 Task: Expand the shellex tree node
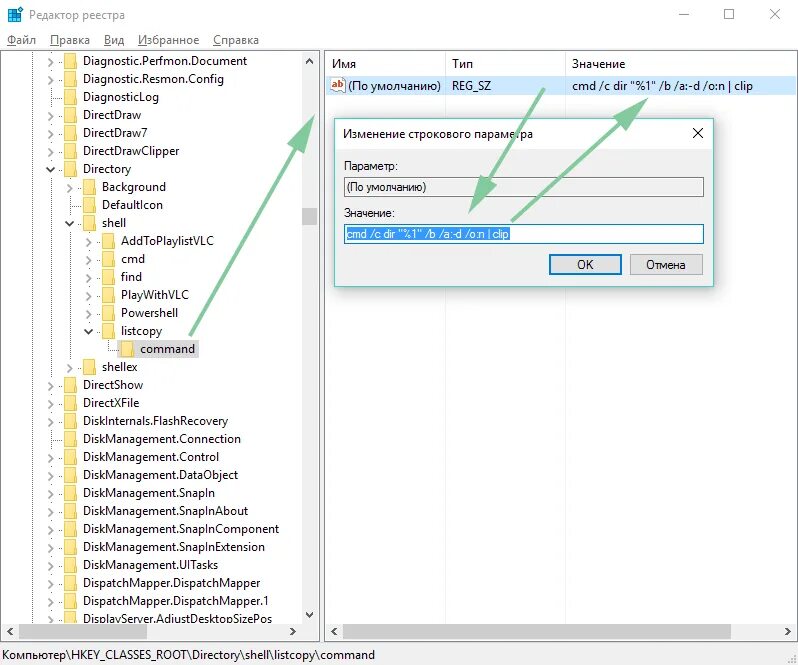coord(69,368)
